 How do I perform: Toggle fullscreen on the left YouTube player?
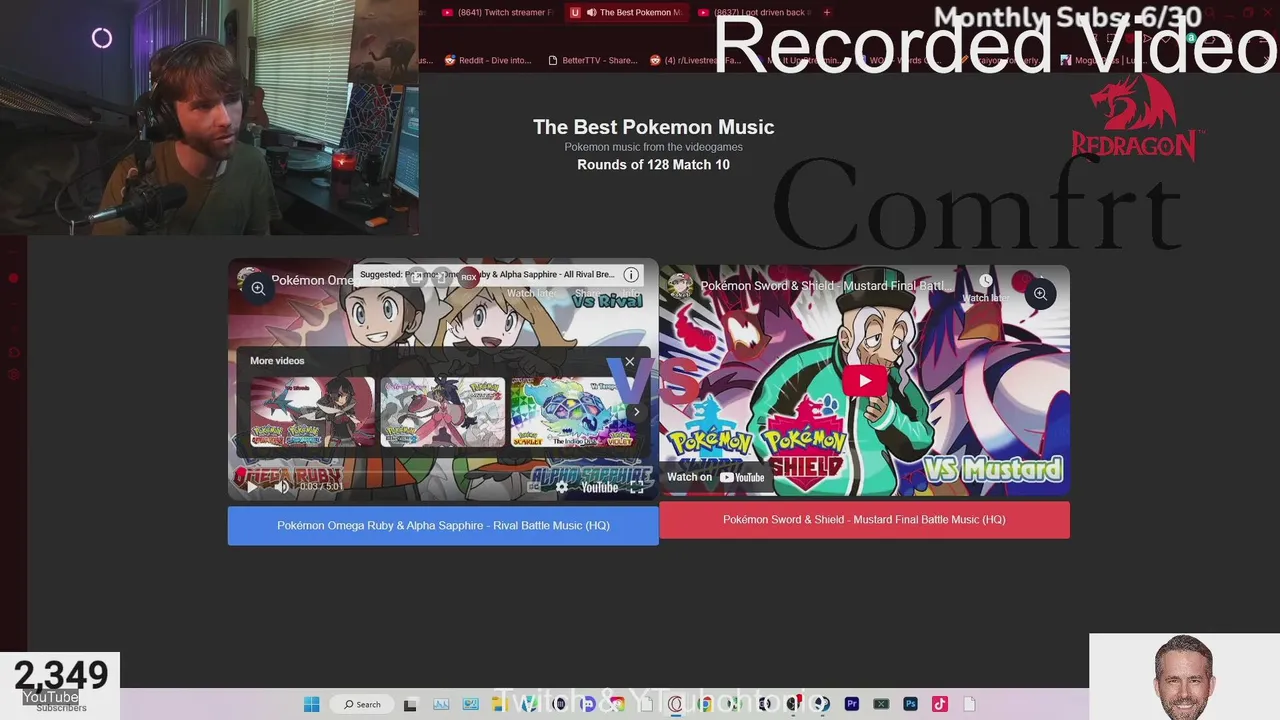(637, 487)
